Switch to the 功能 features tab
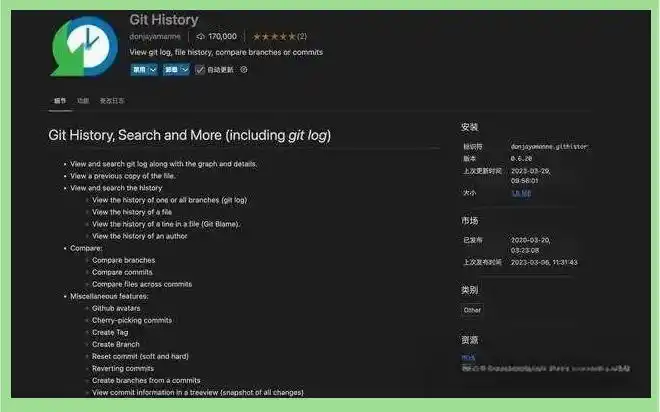Viewport: 660px width, 412px height. tap(83, 101)
